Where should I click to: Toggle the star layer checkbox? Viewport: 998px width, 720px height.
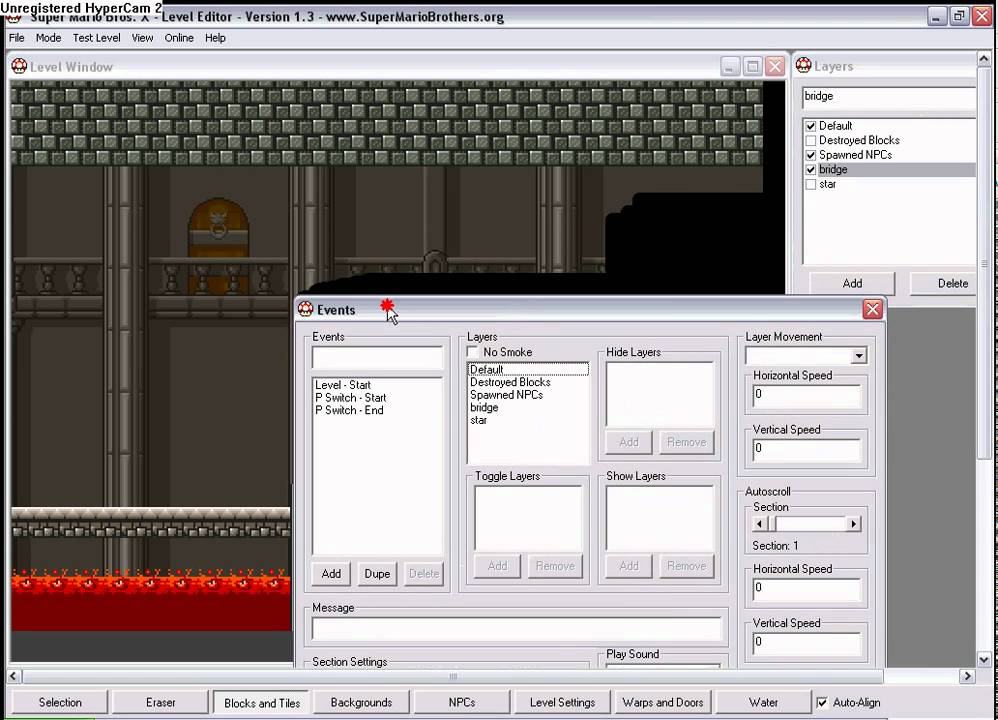coord(810,185)
